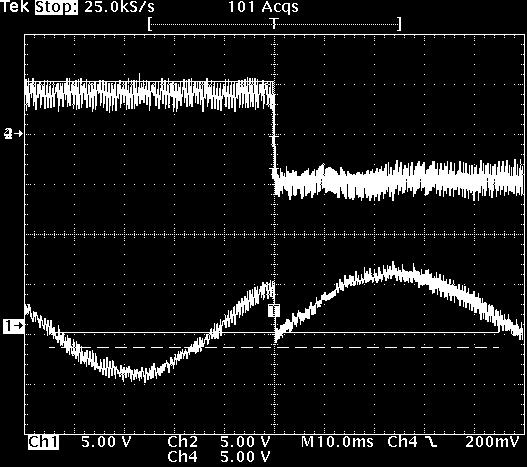Click the channel 2 ground reference marker
Image resolution: width=527 pixels, height=467 pixels.
13,134
